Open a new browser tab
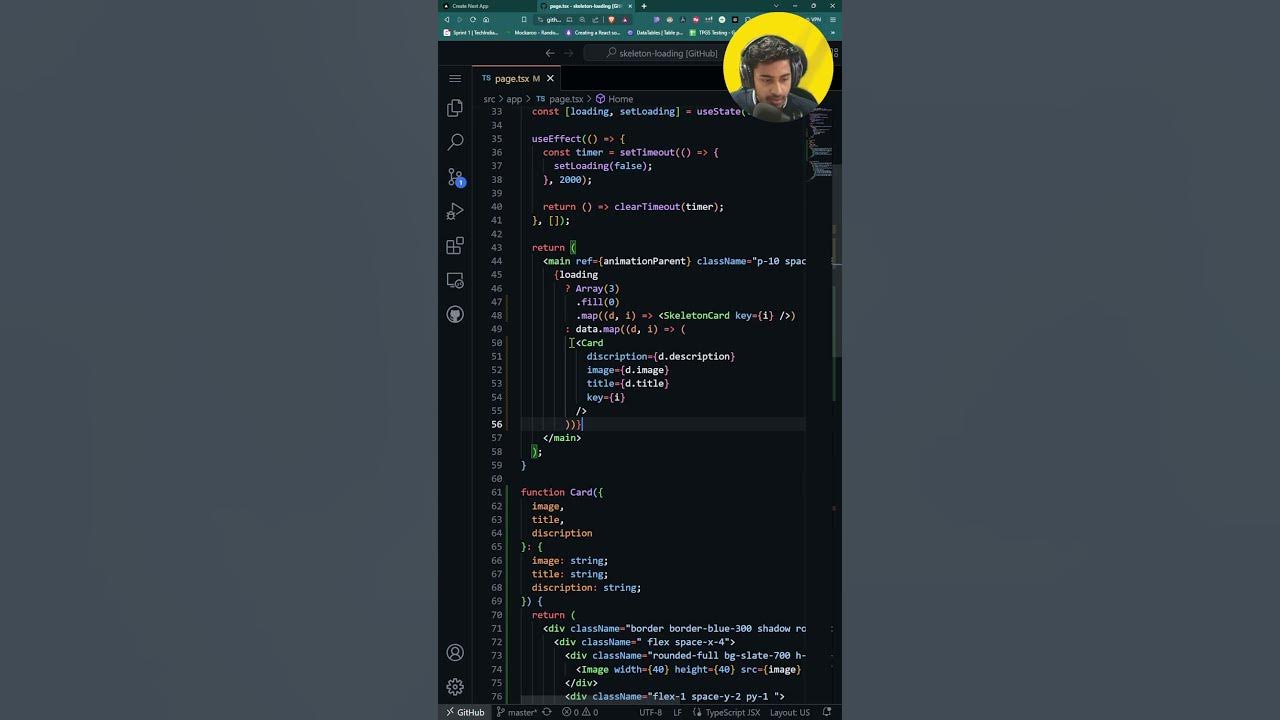The height and width of the screenshot is (720, 1280). [x=643, y=6]
